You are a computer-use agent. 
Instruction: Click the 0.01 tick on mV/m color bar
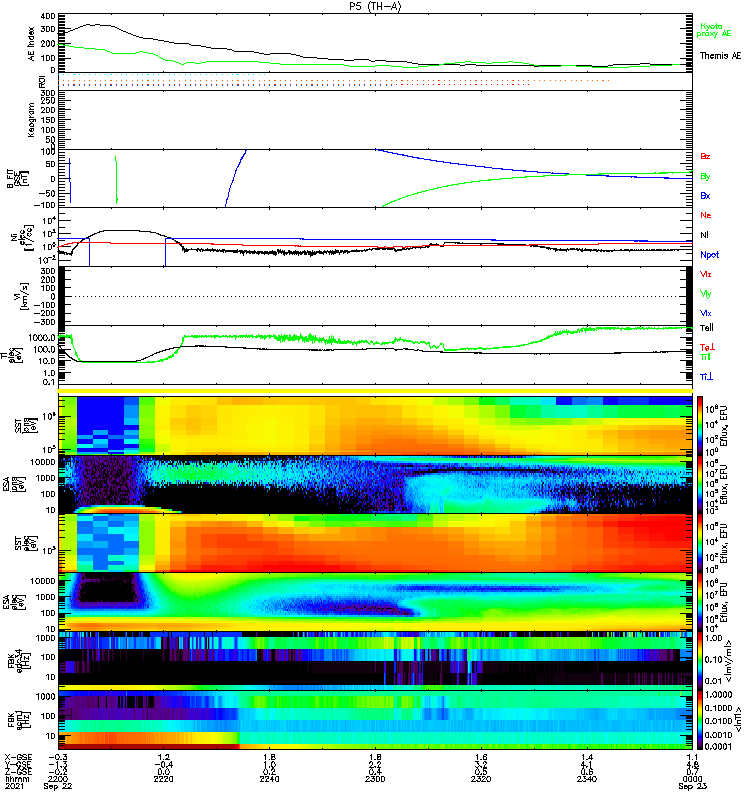coord(714,681)
